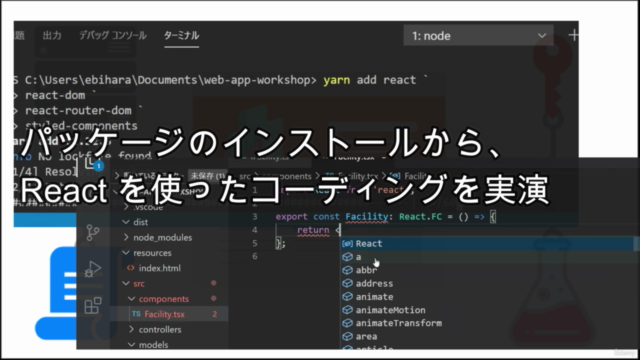Screen dimensions: 640x360
Task: Open Run and Debug icon in activity bar
Action: coord(93,269)
